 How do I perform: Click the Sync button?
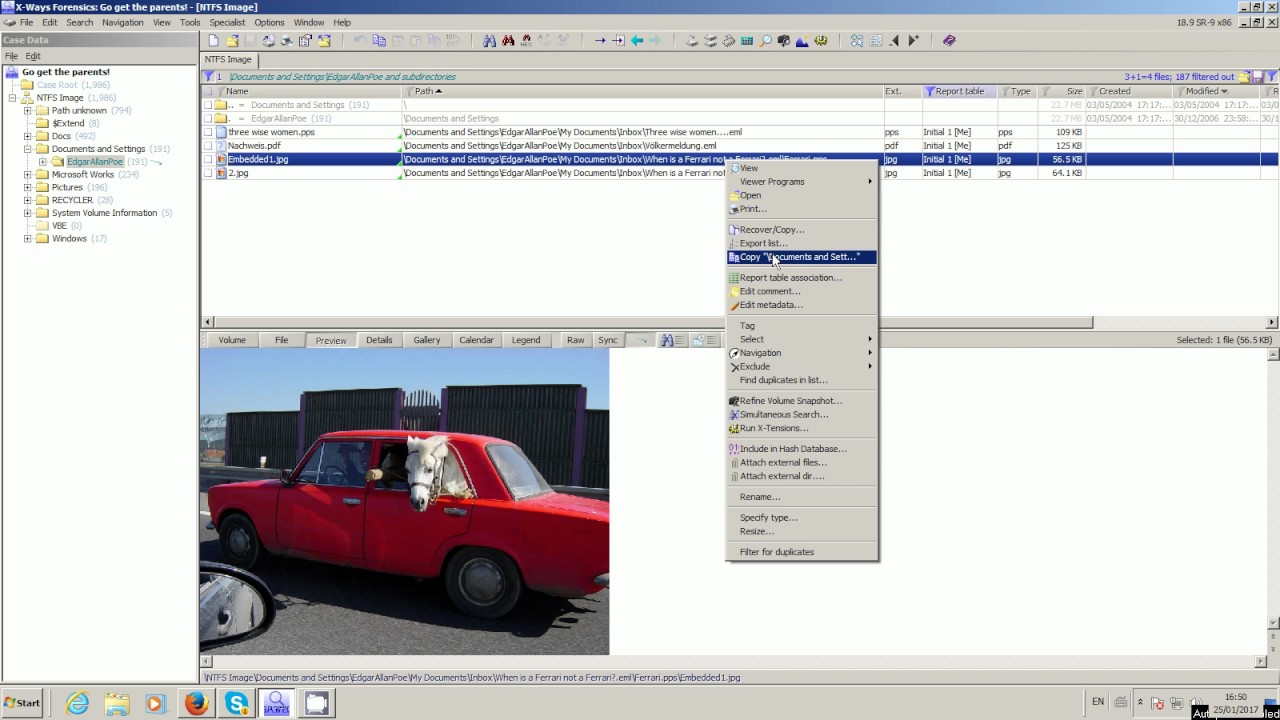pos(608,340)
